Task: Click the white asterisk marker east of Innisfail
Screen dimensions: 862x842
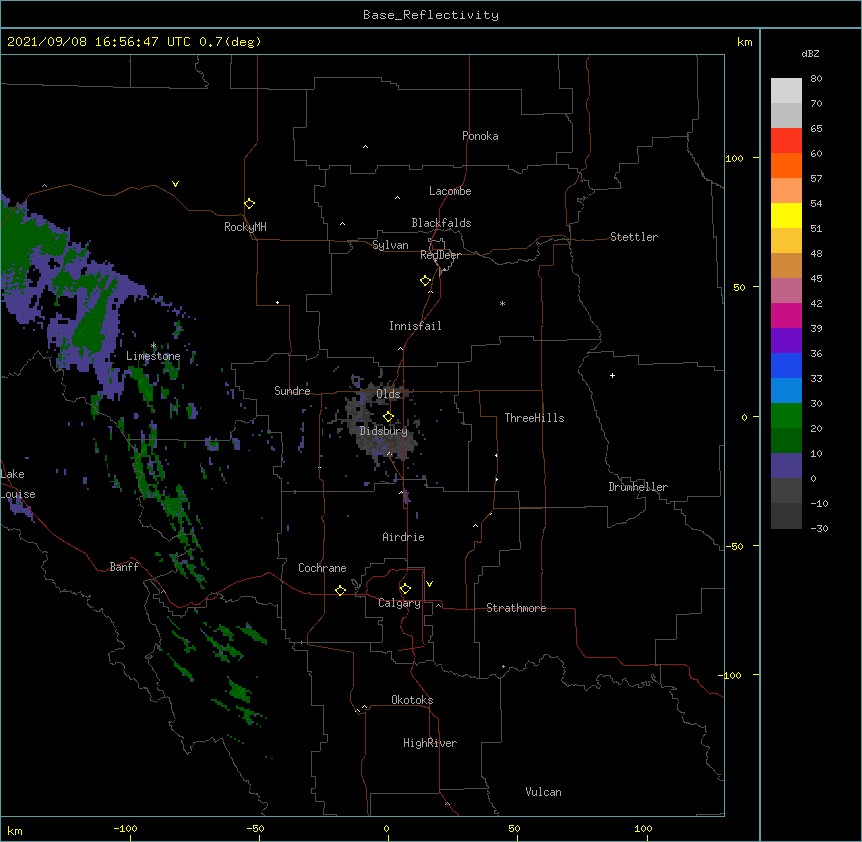Action: tap(502, 303)
